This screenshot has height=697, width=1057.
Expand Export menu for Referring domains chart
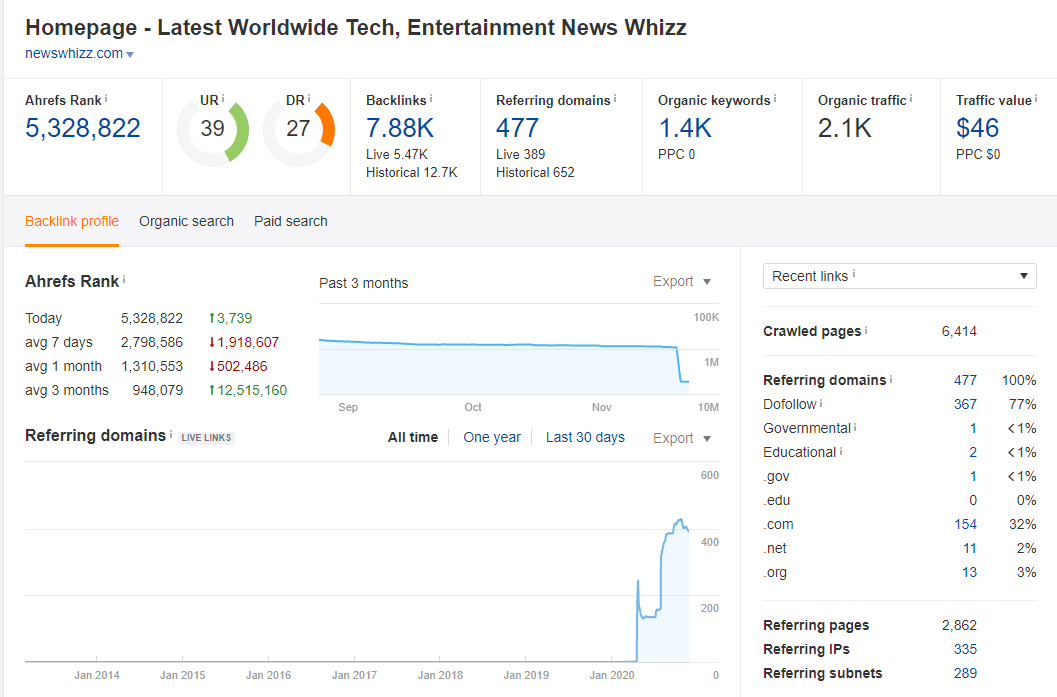[x=682, y=438]
